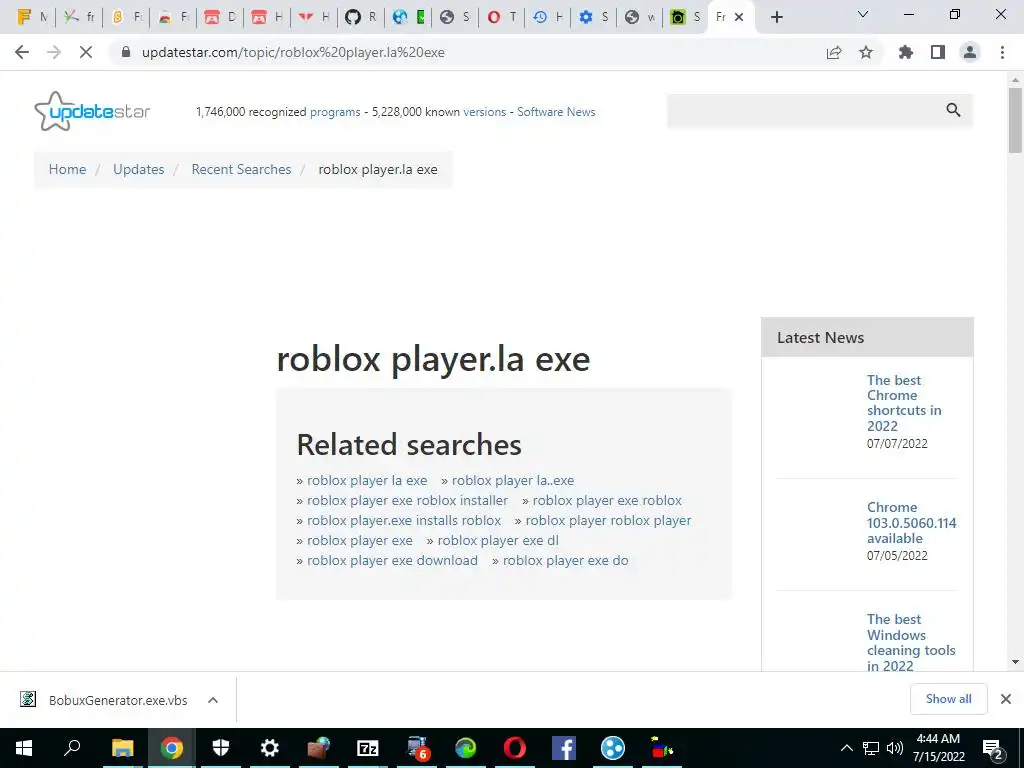Viewport: 1024px width, 768px height.
Task: Open Facebook app on taskbar
Action: pos(564,748)
